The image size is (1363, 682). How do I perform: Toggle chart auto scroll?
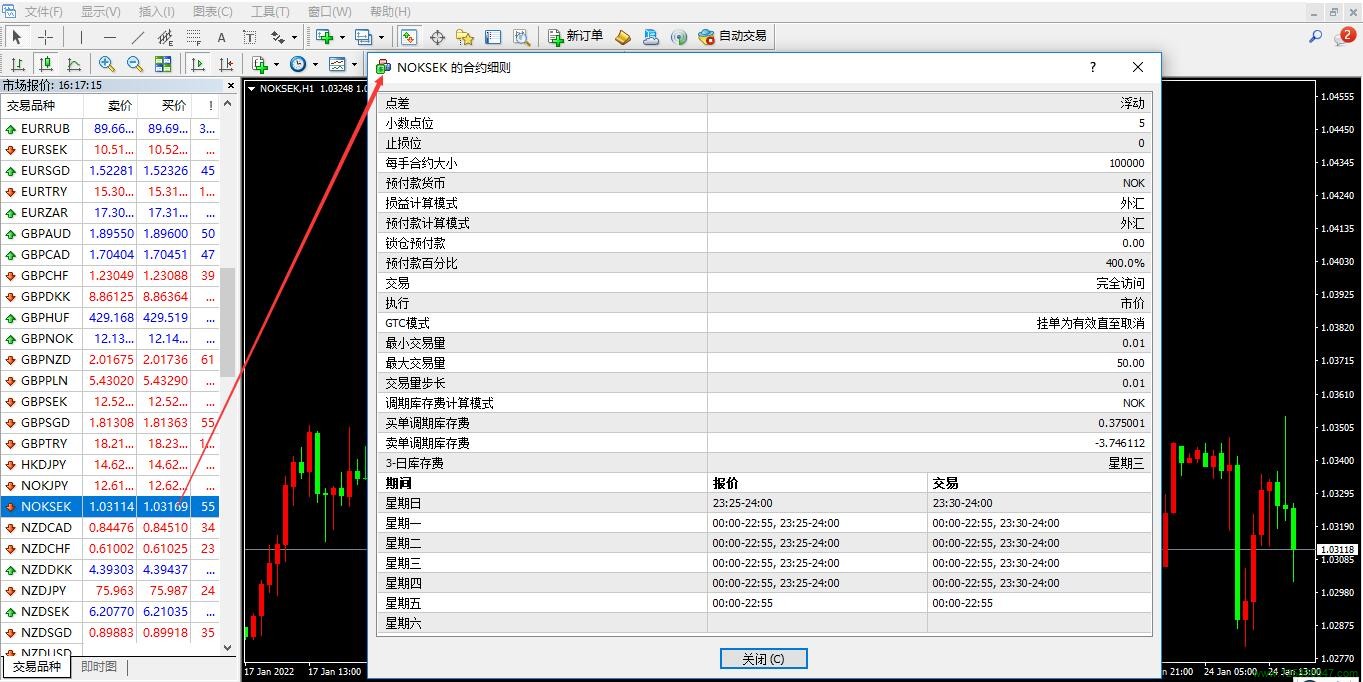tap(198, 64)
